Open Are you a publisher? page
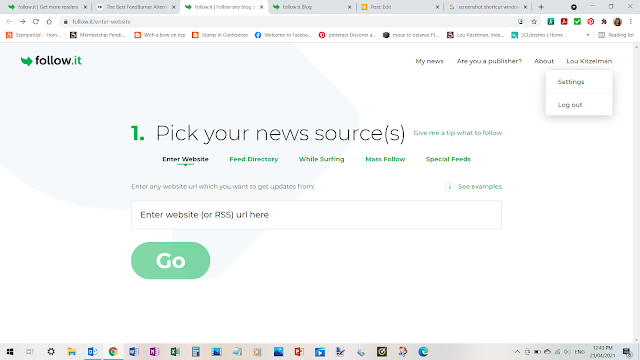The height and width of the screenshot is (360, 640). 489,61
